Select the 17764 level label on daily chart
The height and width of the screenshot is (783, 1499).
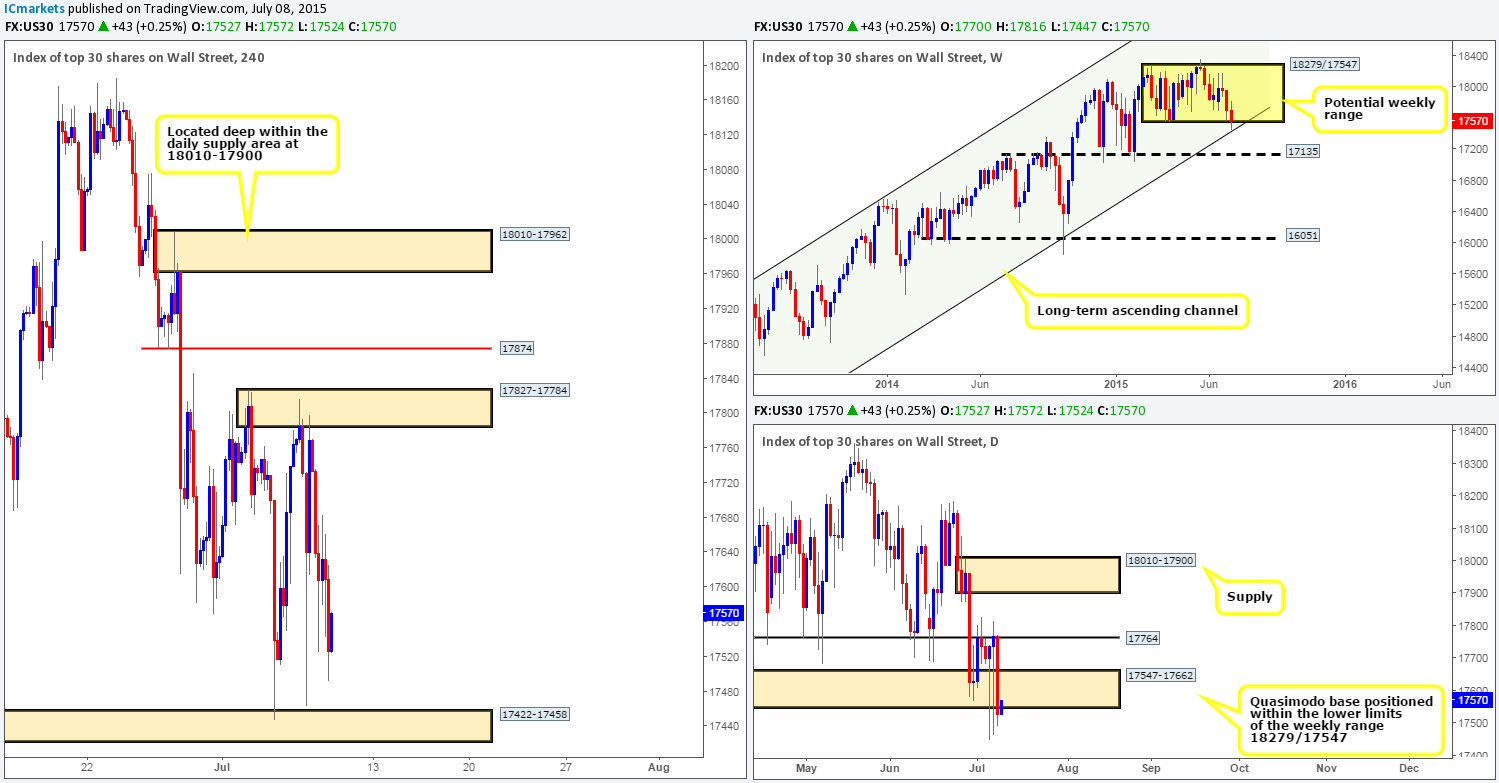1140,637
